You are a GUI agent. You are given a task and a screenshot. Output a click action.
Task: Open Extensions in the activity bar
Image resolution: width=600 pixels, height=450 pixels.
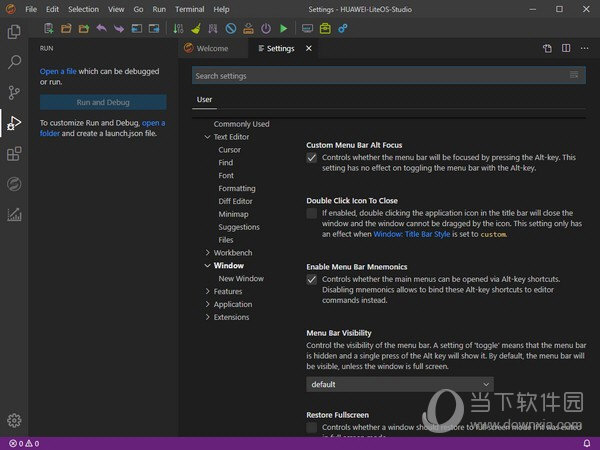tap(14, 154)
